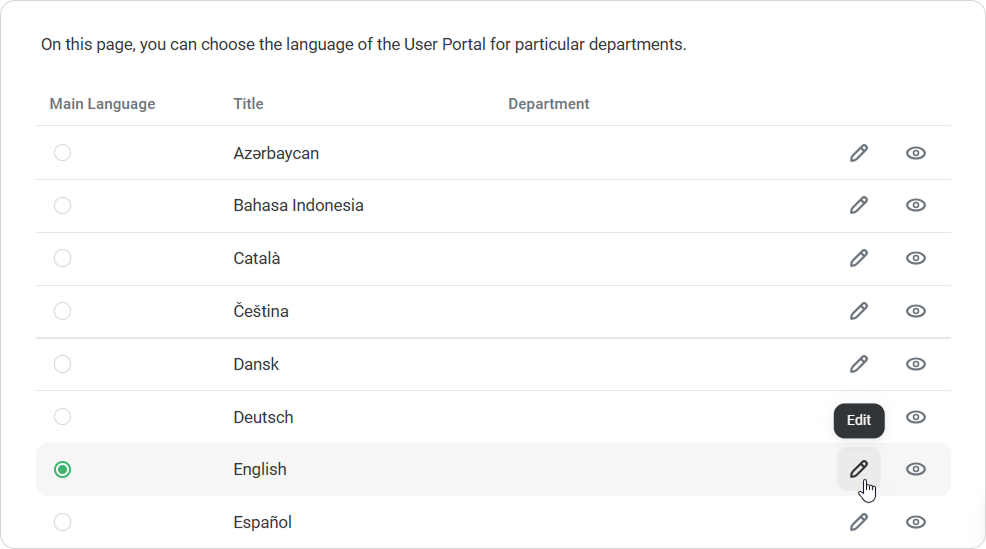Screen dimensions: 986x549
Task: Click the eye icon for Bahasa Indonesia
Action: pos(915,205)
